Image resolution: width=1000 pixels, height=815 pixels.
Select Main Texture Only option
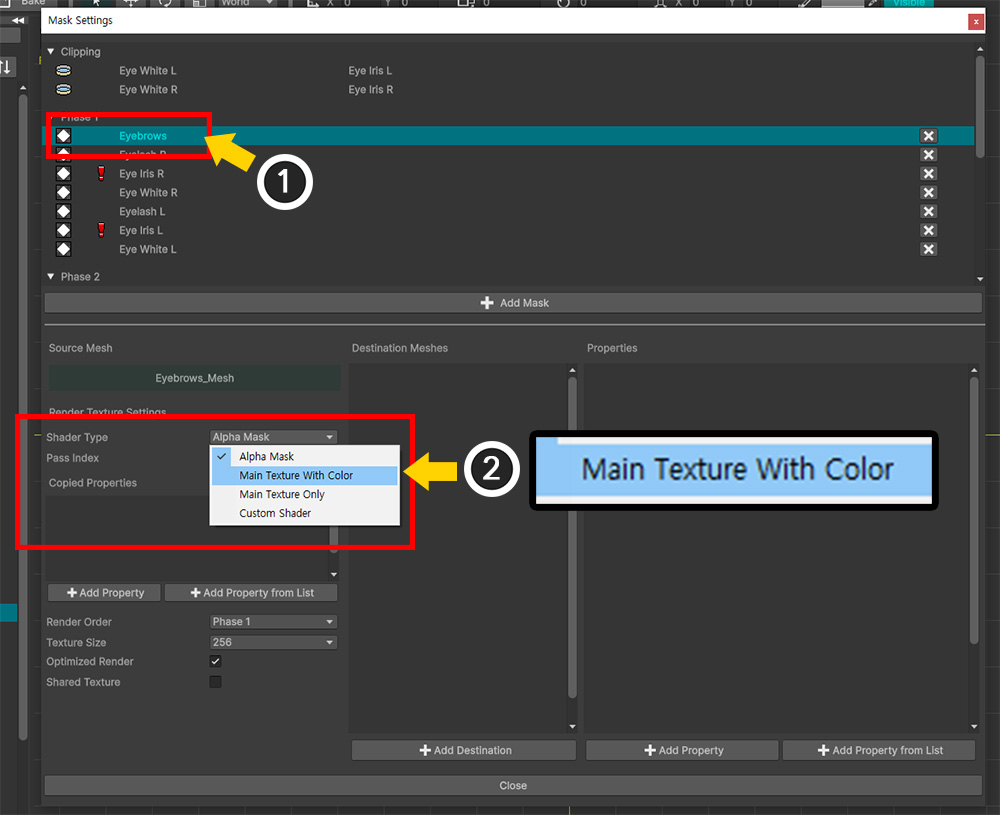[x=305, y=494]
